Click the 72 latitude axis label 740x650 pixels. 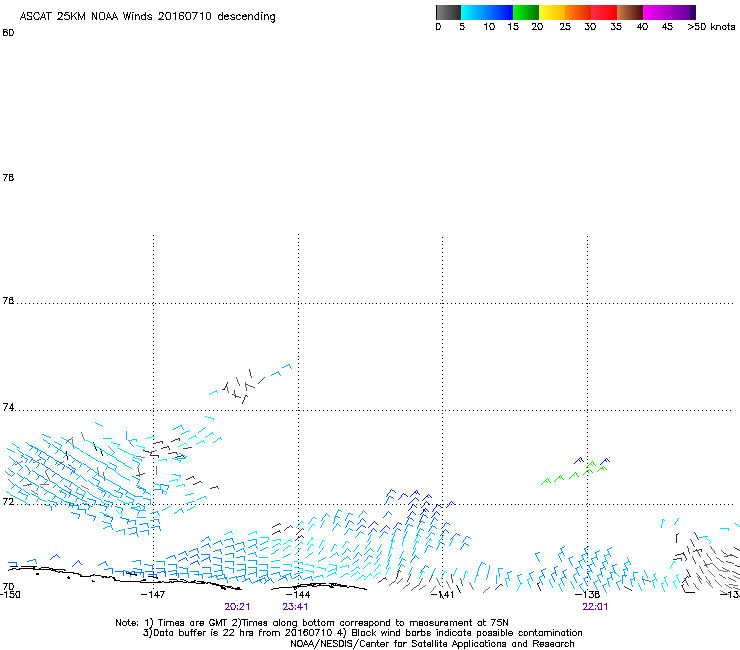(x=8, y=501)
